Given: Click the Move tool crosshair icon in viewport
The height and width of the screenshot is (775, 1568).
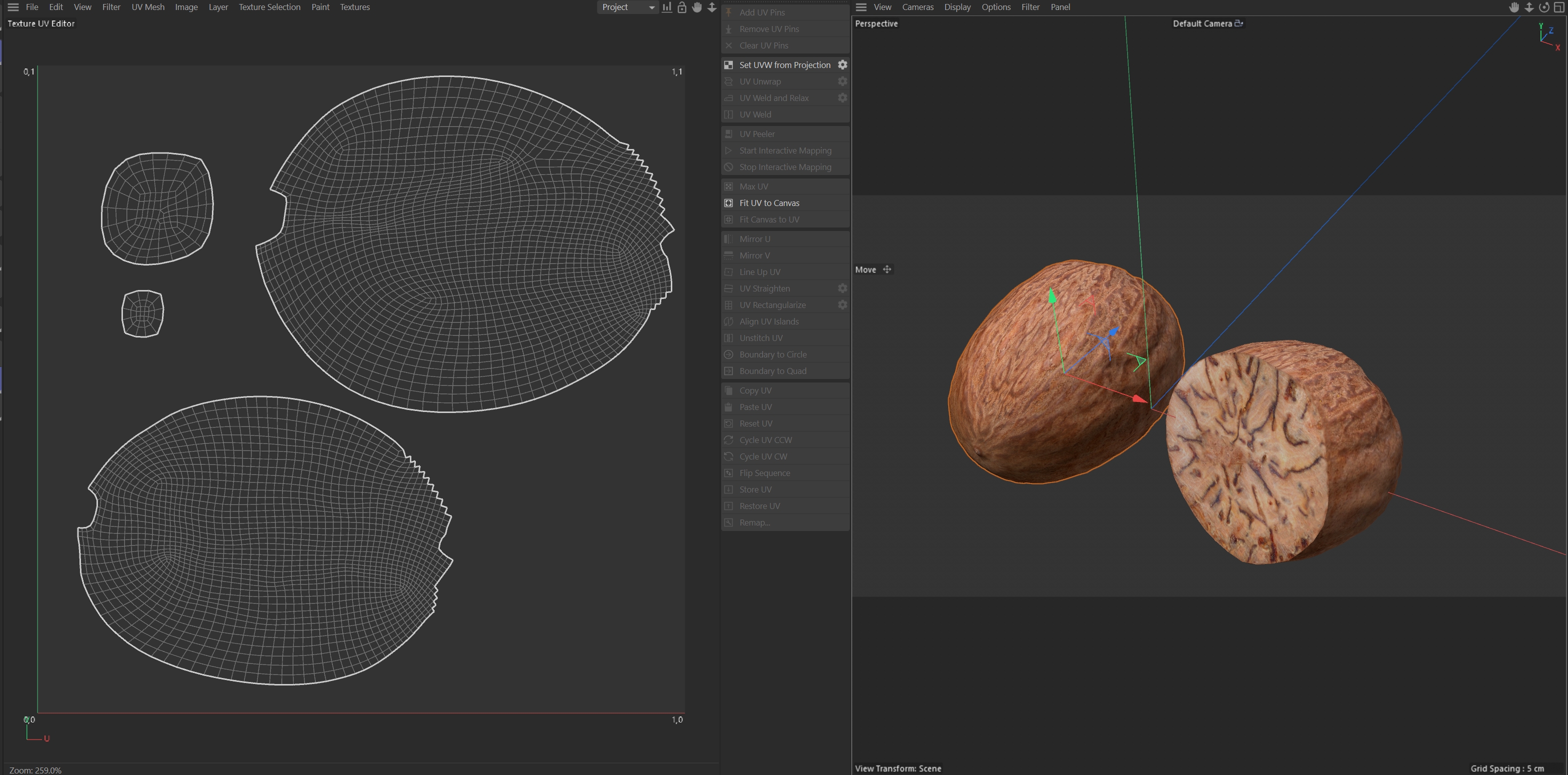Looking at the screenshot, I should click(x=887, y=269).
